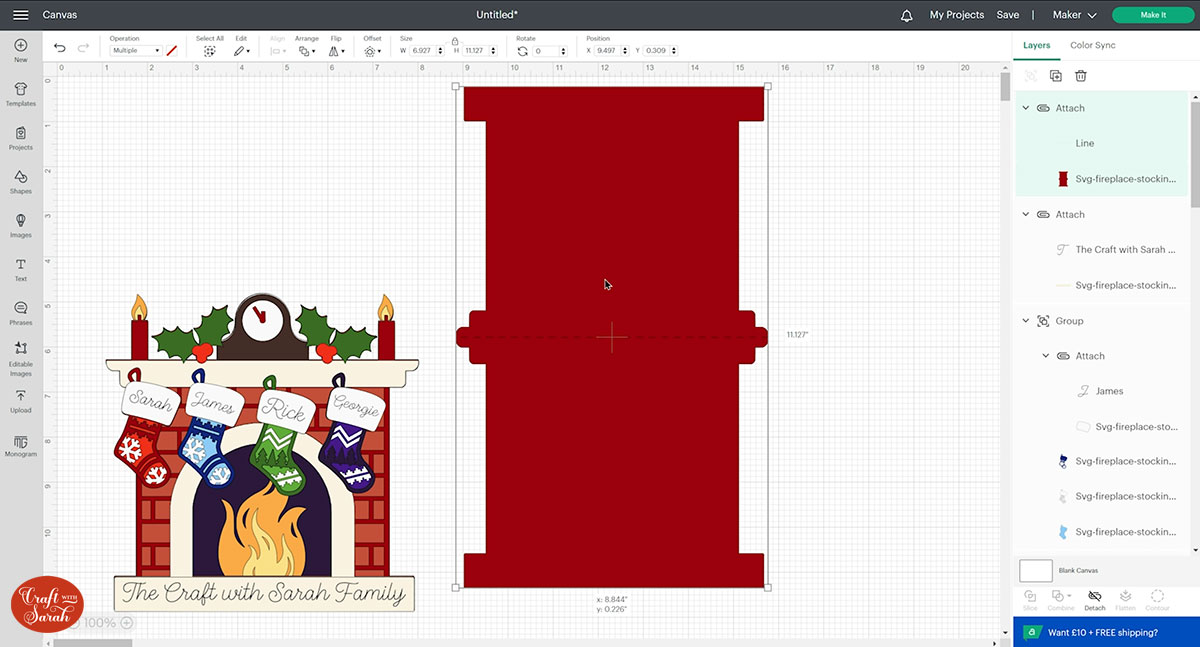This screenshot has height=647, width=1200.
Task: Open My Projects
Action: (x=956, y=15)
